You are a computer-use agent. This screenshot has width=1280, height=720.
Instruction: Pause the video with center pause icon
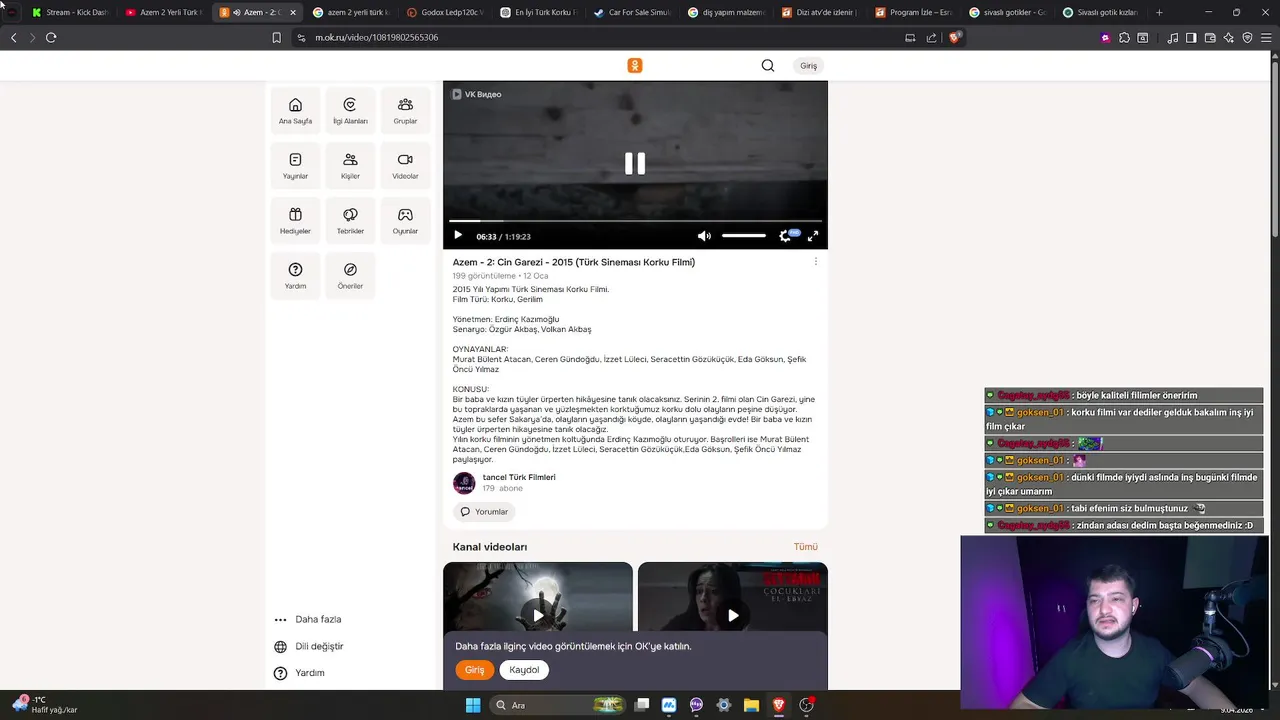point(635,163)
